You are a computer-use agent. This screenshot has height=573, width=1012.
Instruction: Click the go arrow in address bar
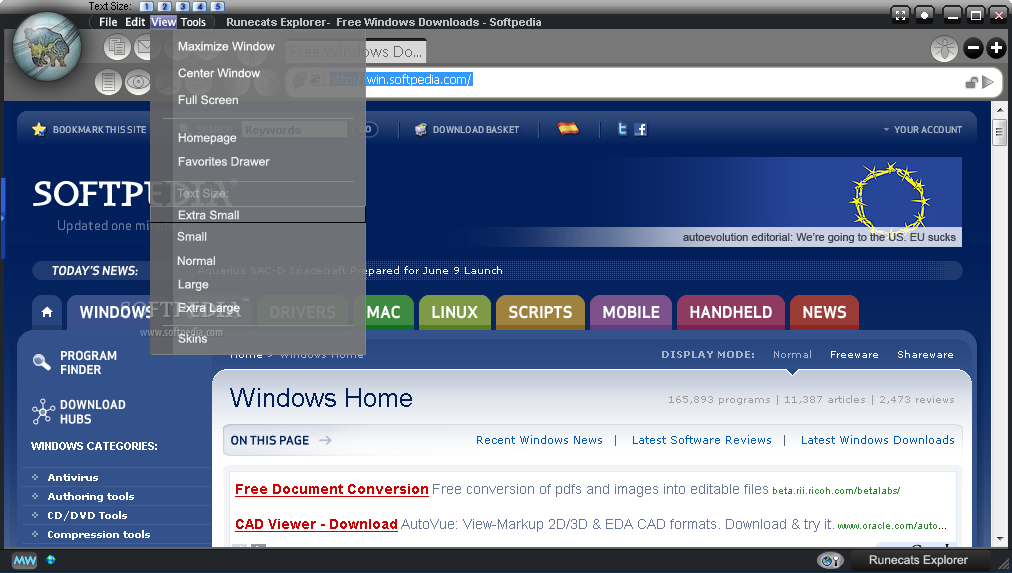[x=987, y=82]
